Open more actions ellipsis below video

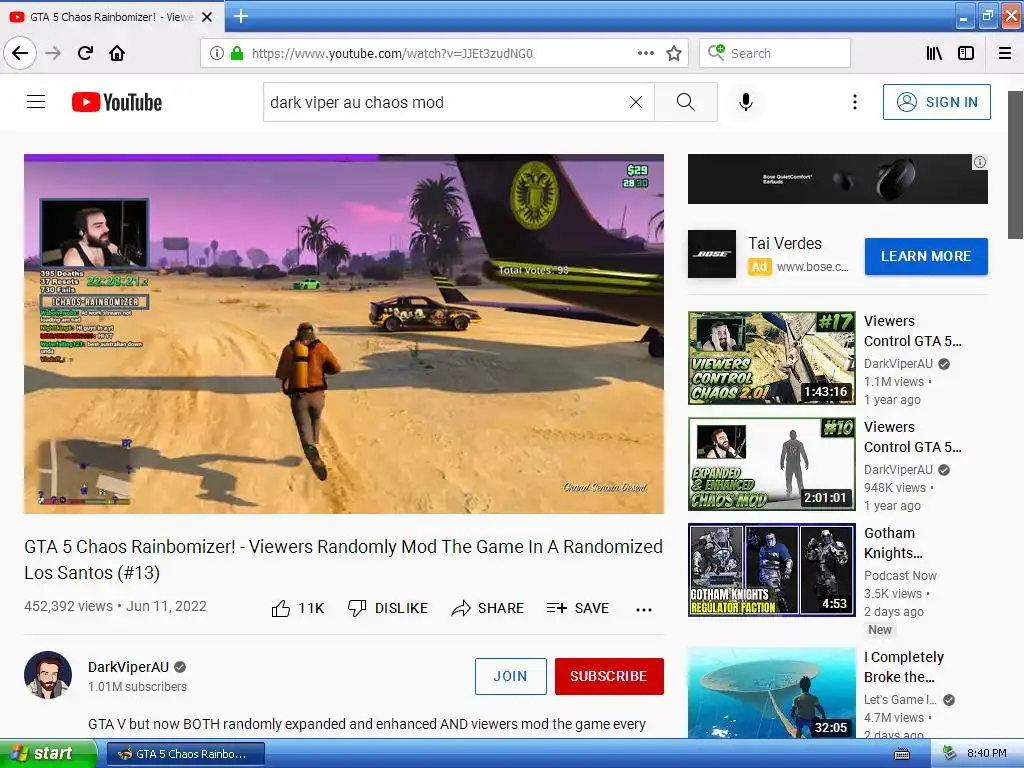pyautogui.click(x=643, y=609)
